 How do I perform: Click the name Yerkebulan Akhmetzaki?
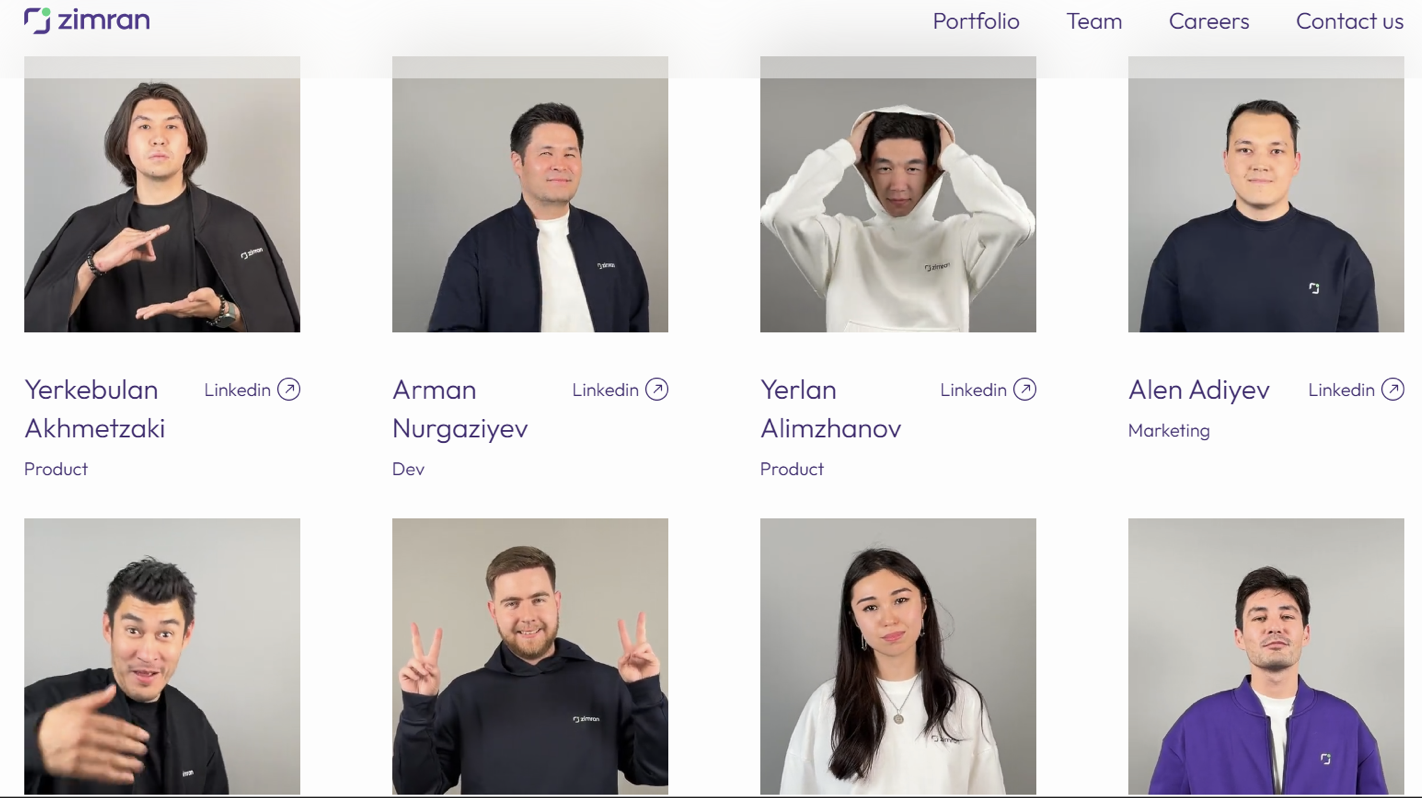(x=95, y=409)
